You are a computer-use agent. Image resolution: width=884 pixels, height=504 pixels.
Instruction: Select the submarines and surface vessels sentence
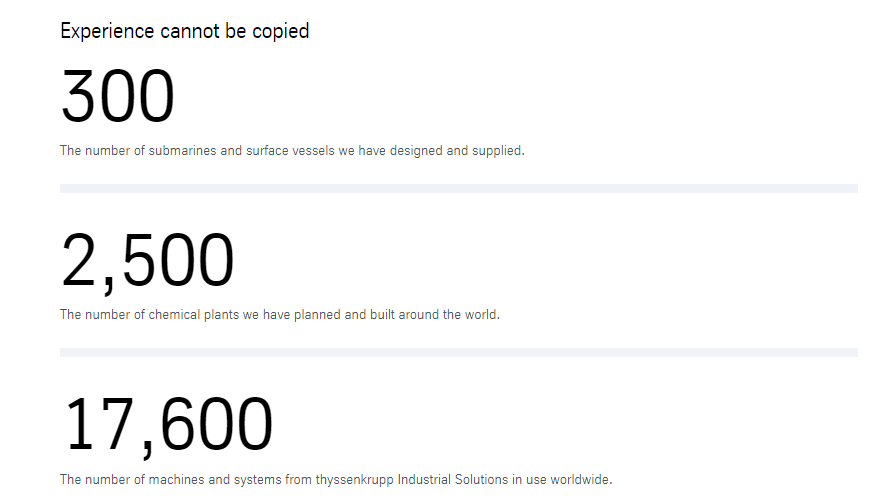292,151
